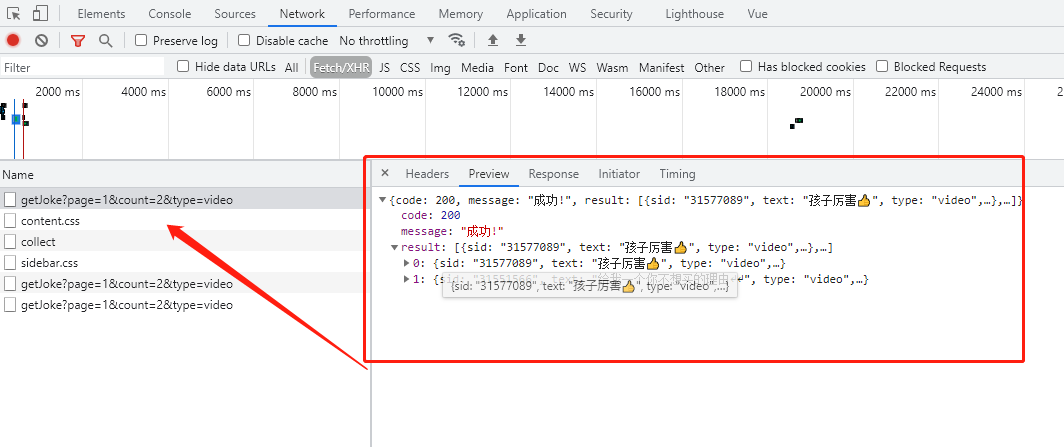Click the import HAR upload icon
The image size is (1064, 447).
[x=492, y=41]
